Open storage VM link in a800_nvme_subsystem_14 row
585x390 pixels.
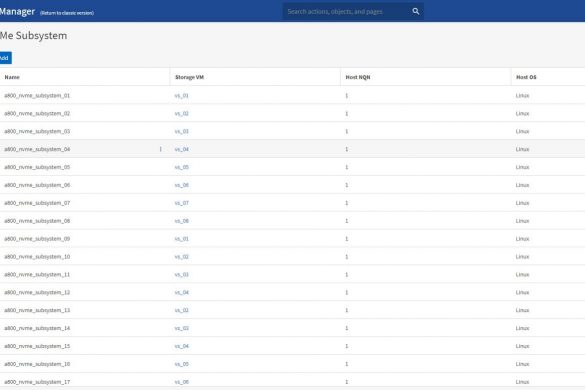182,328
